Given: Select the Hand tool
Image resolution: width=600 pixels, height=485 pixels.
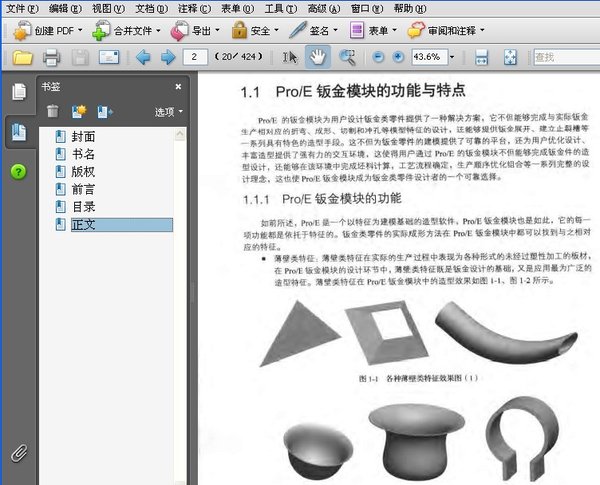Looking at the screenshot, I should [318, 57].
